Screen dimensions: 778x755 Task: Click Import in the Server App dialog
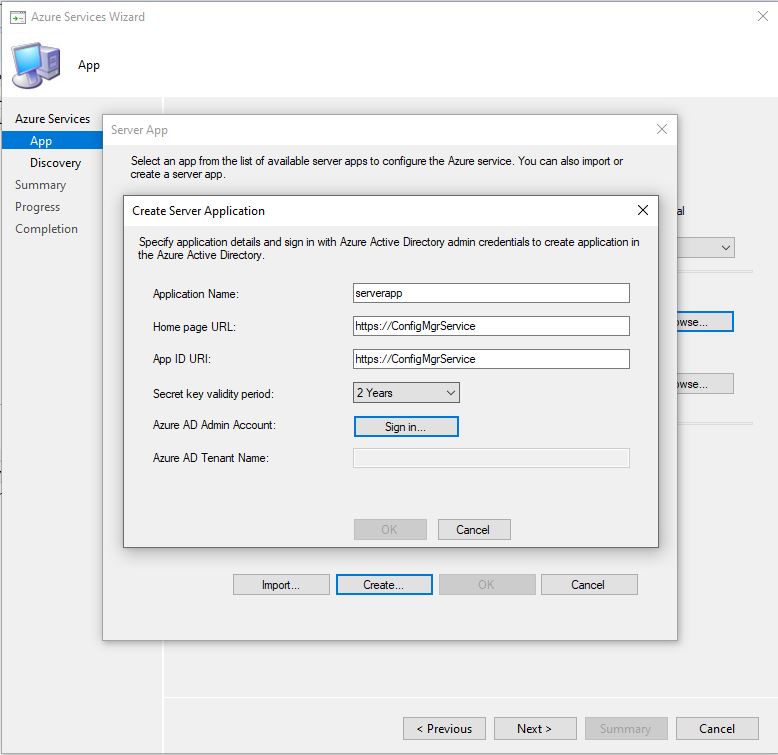(281, 585)
